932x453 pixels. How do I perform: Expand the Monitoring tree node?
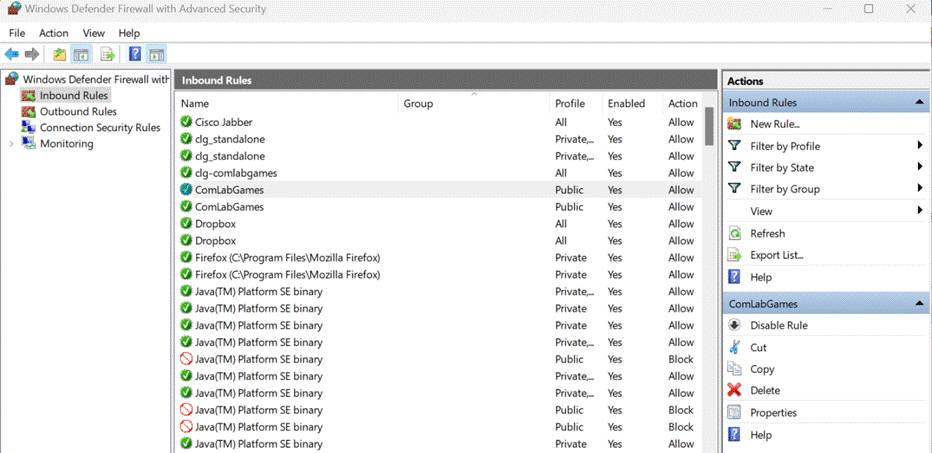point(11,144)
